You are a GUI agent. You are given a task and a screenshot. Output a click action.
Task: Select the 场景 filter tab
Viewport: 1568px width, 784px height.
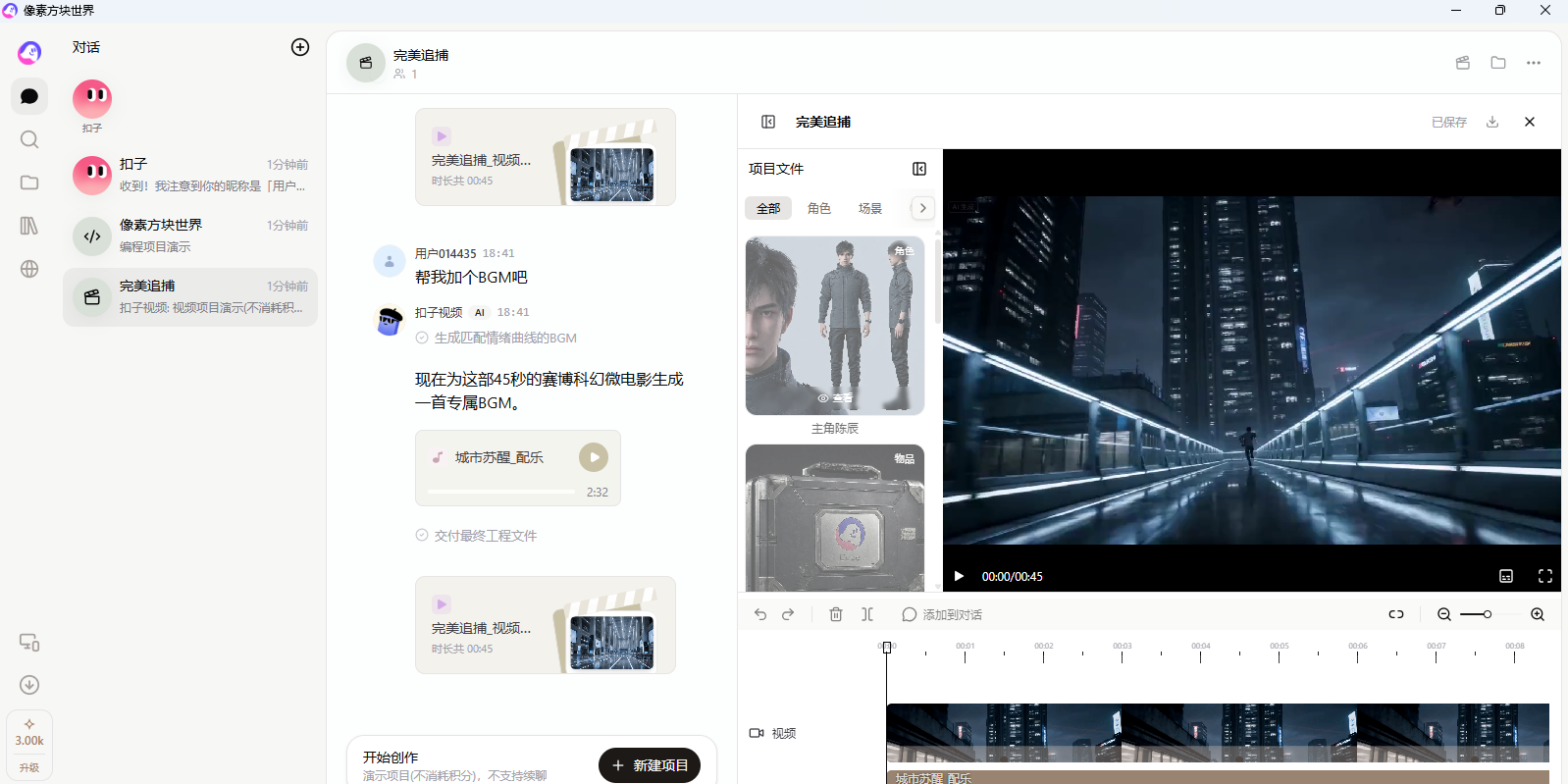coord(870,208)
